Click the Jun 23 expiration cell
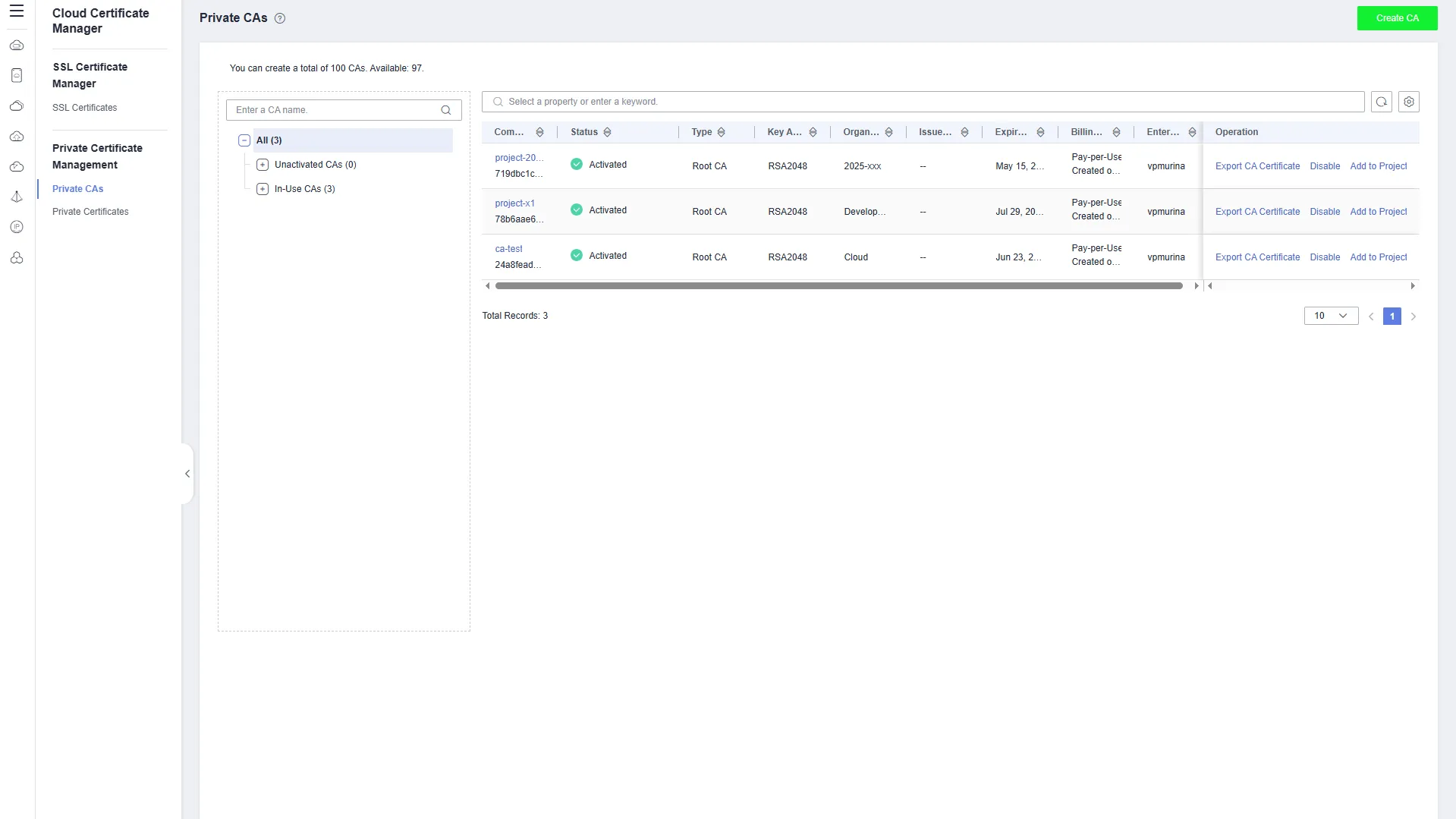The width and height of the screenshot is (1456, 819). 1018,257
